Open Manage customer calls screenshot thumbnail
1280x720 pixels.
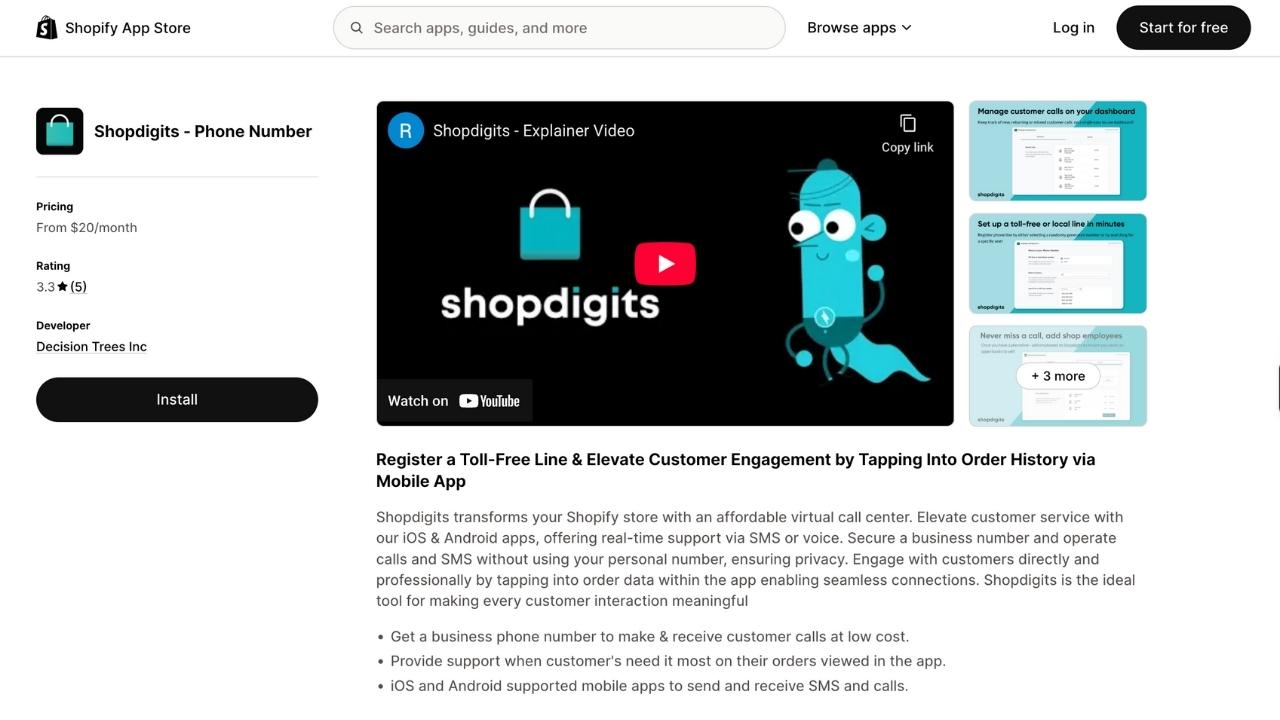pos(1058,151)
